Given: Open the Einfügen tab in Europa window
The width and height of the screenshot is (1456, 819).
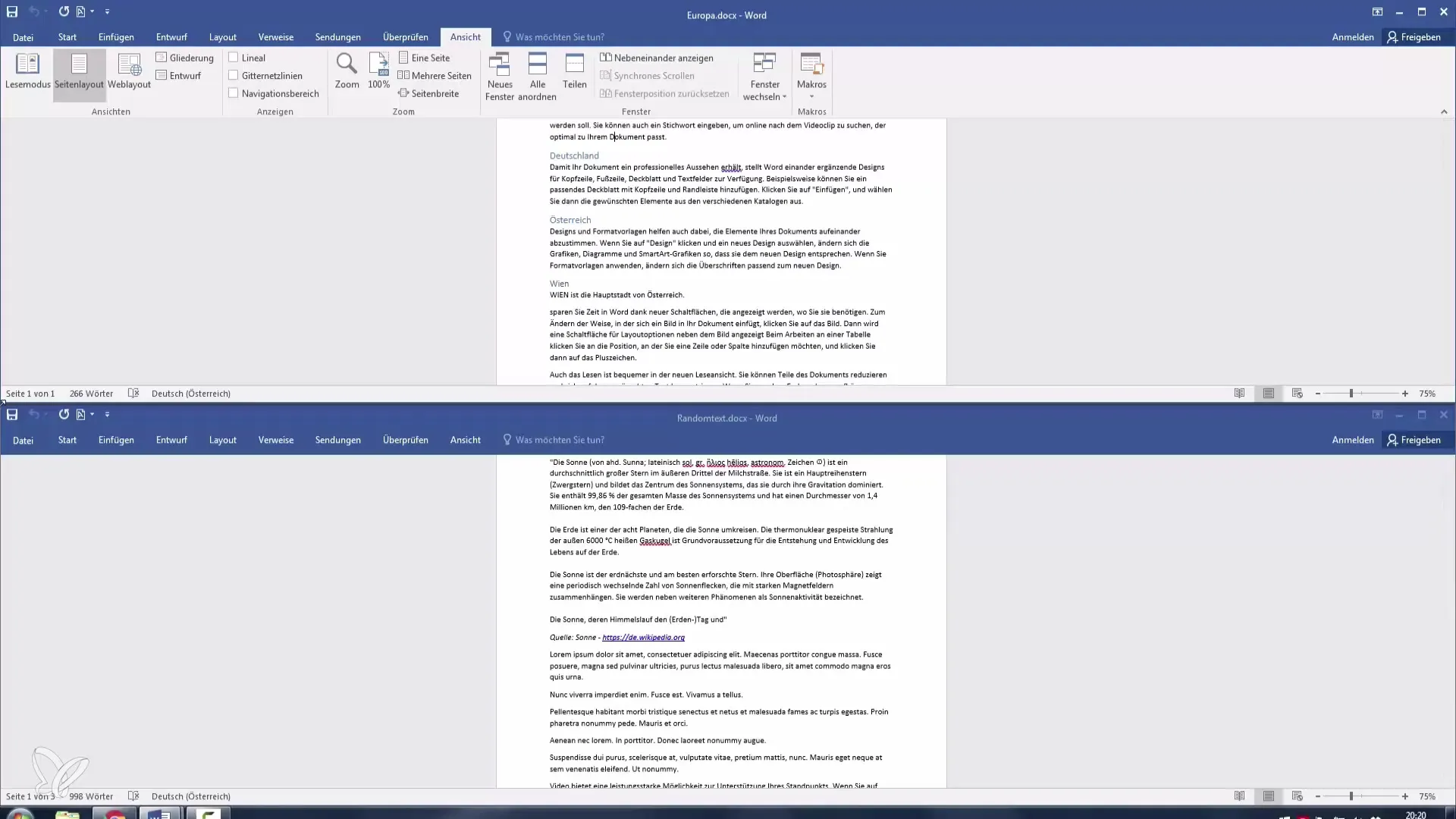Looking at the screenshot, I should pyautogui.click(x=116, y=37).
